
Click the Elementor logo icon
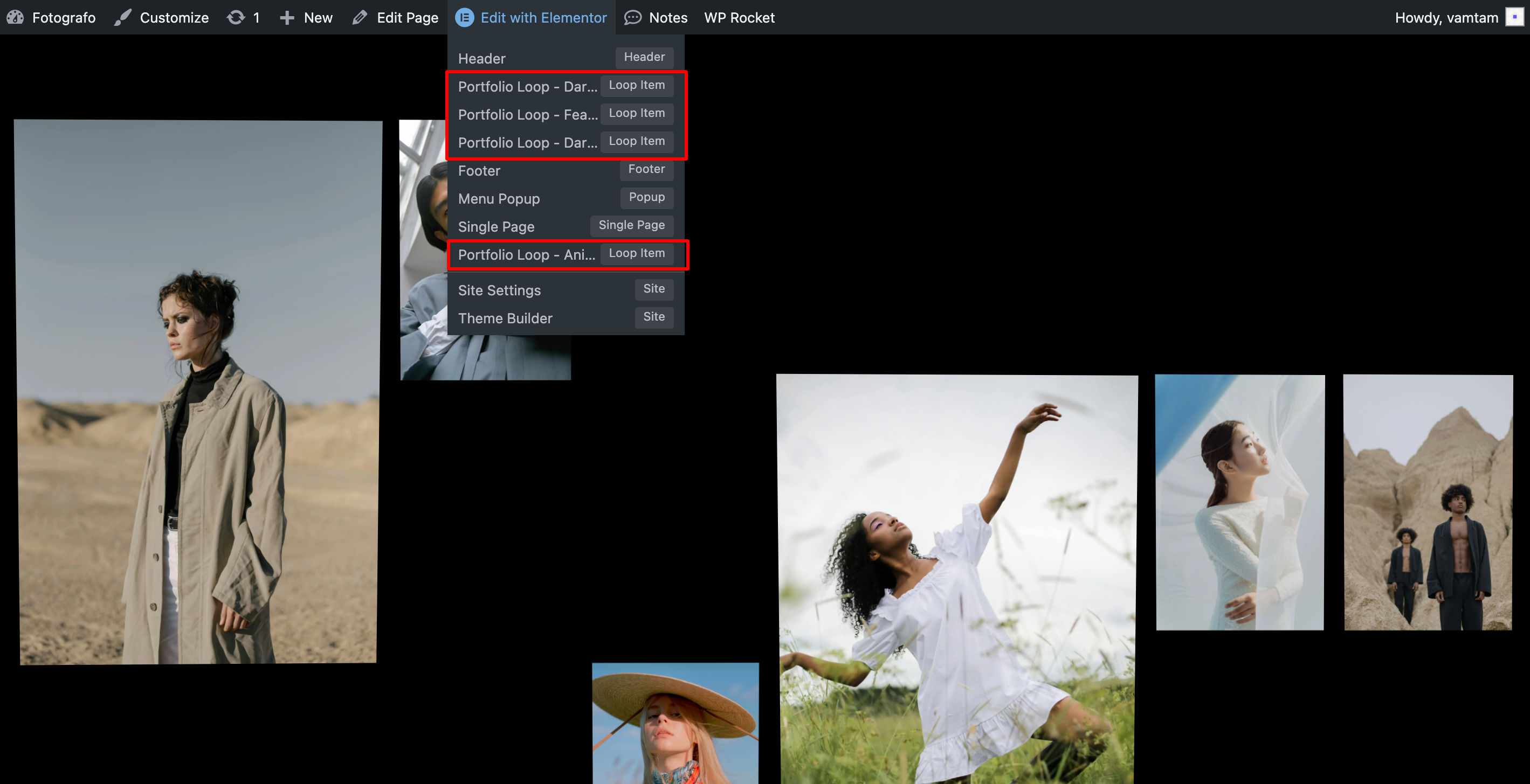coord(465,17)
